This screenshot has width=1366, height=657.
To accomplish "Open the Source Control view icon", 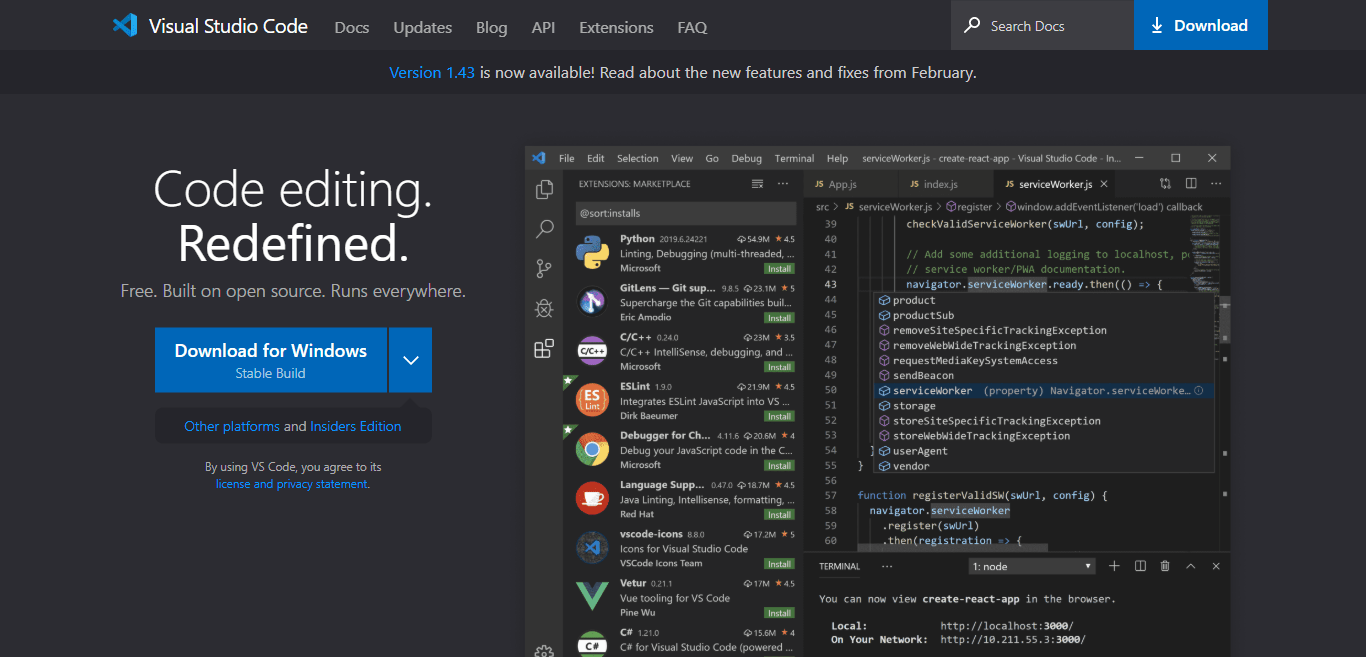I will [544, 268].
